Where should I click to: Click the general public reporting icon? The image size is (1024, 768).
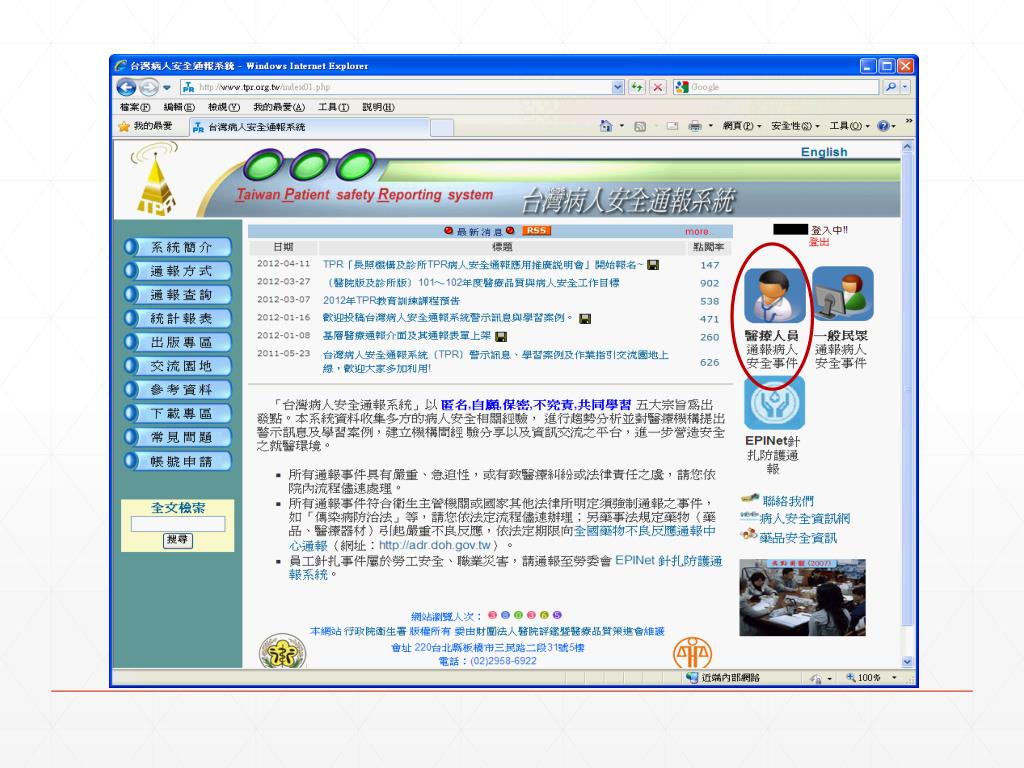click(842, 293)
